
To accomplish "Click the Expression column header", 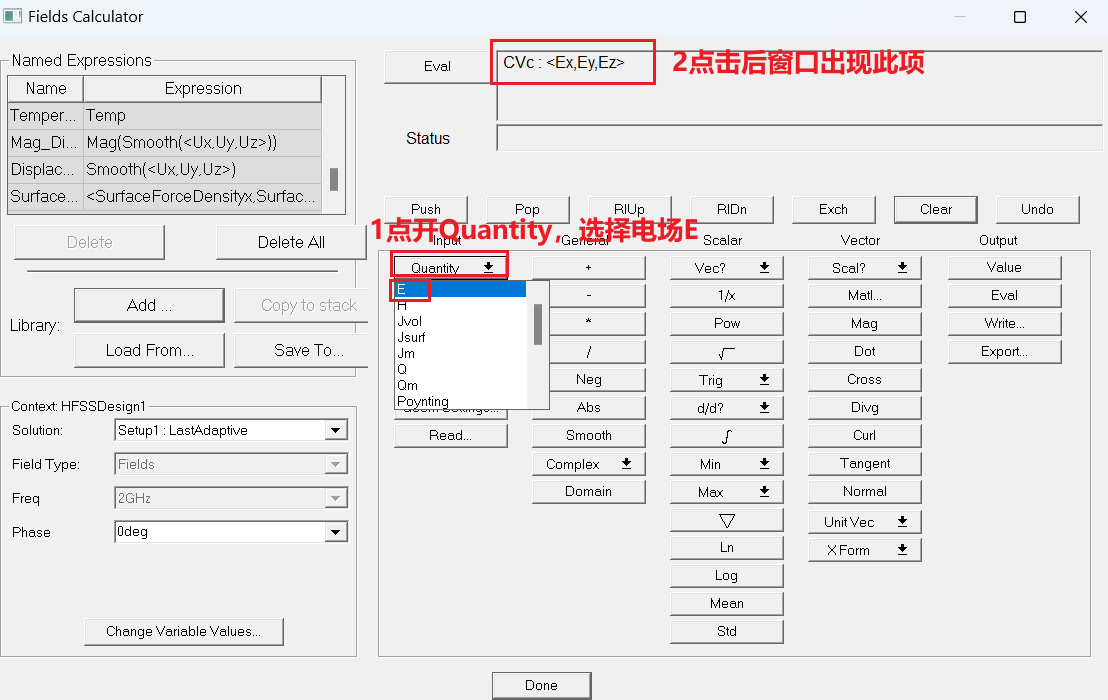I will tap(203, 89).
